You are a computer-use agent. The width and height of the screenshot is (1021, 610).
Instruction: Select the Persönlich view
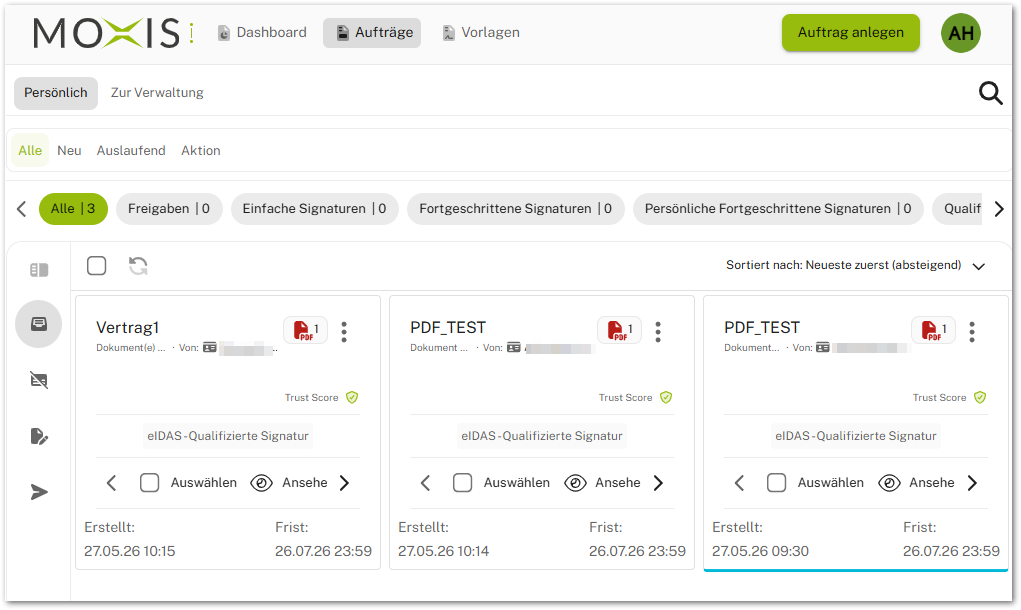pos(56,93)
